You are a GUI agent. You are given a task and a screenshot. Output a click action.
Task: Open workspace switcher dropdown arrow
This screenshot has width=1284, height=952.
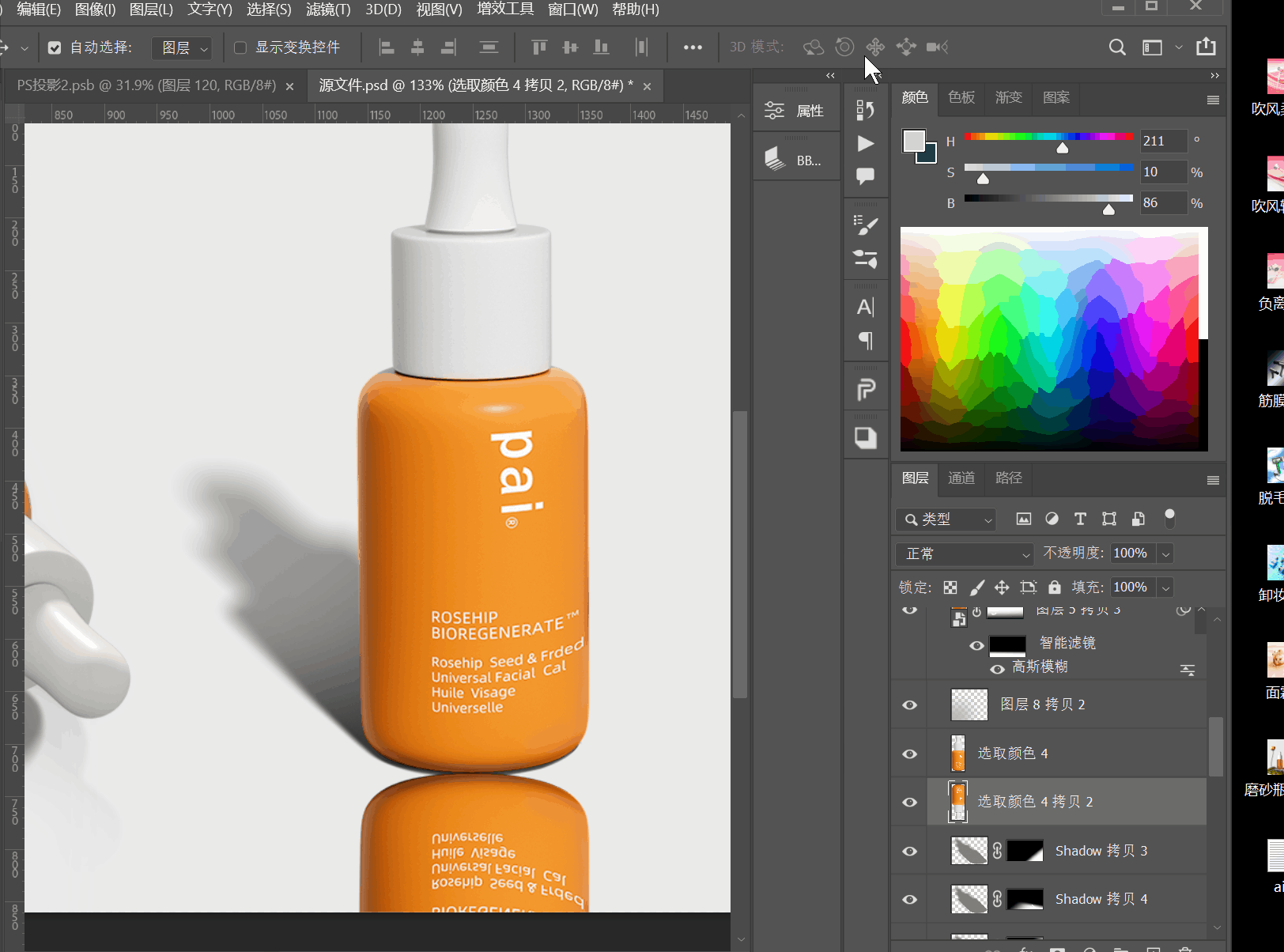click(x=1179, y=47)
